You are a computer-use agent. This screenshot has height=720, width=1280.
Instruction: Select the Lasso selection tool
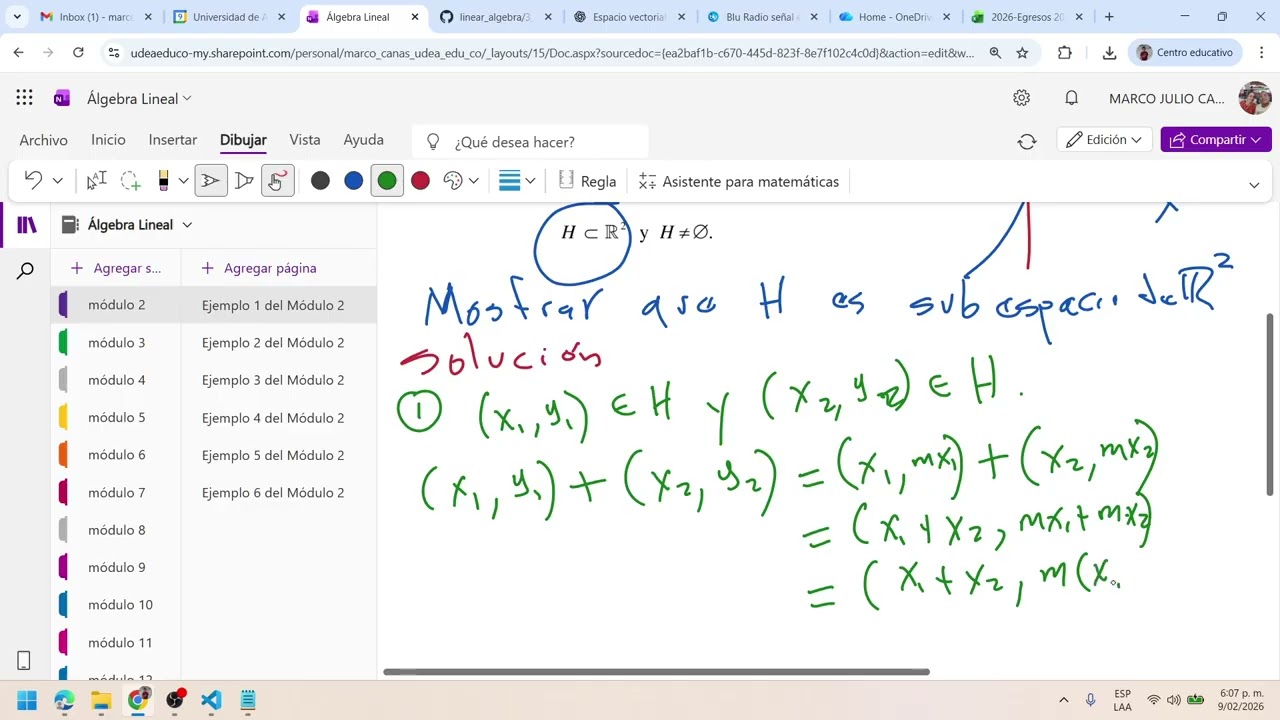[x=130, y=181]
